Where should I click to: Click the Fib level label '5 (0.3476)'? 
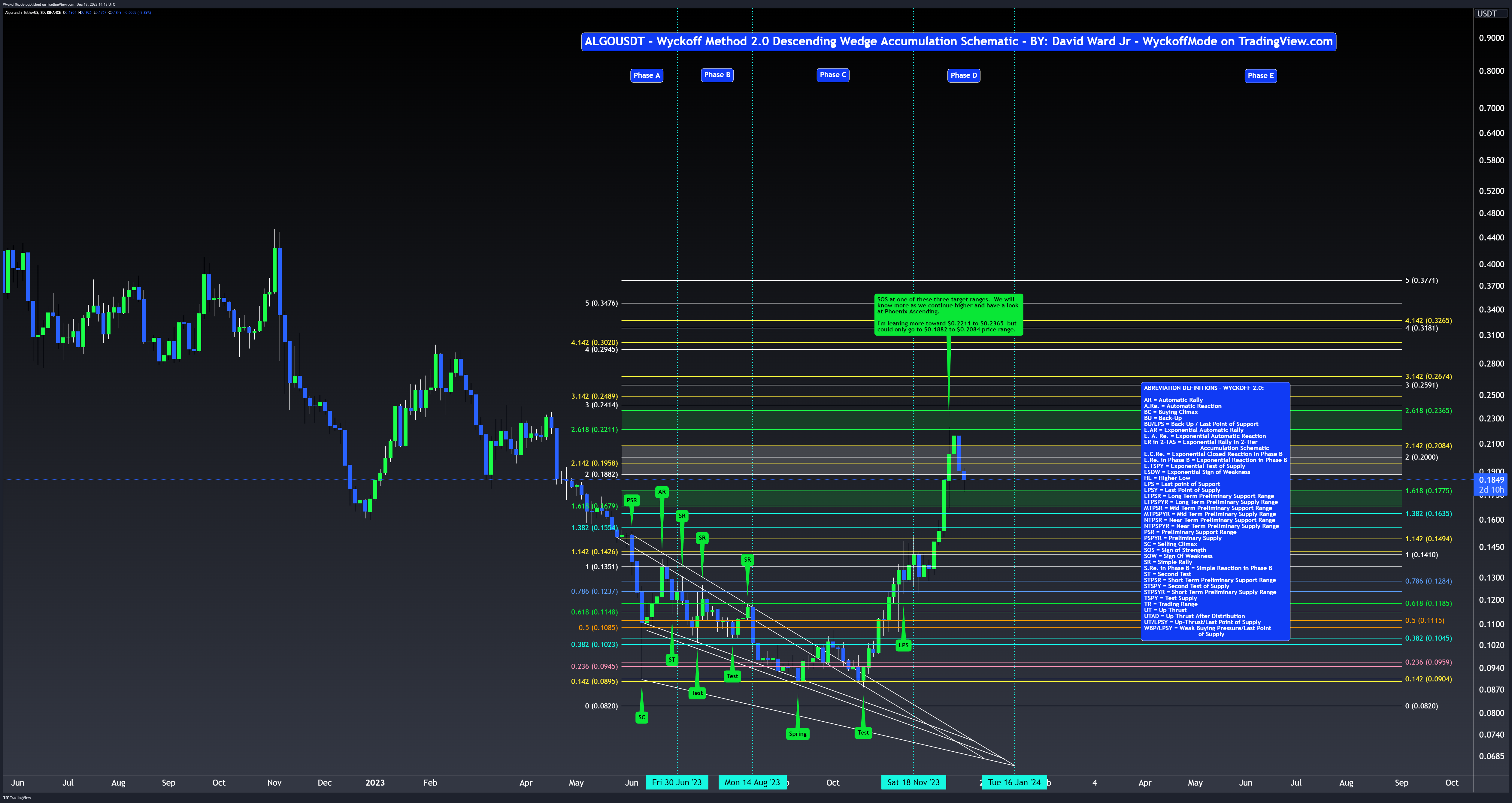coord(601,303)
